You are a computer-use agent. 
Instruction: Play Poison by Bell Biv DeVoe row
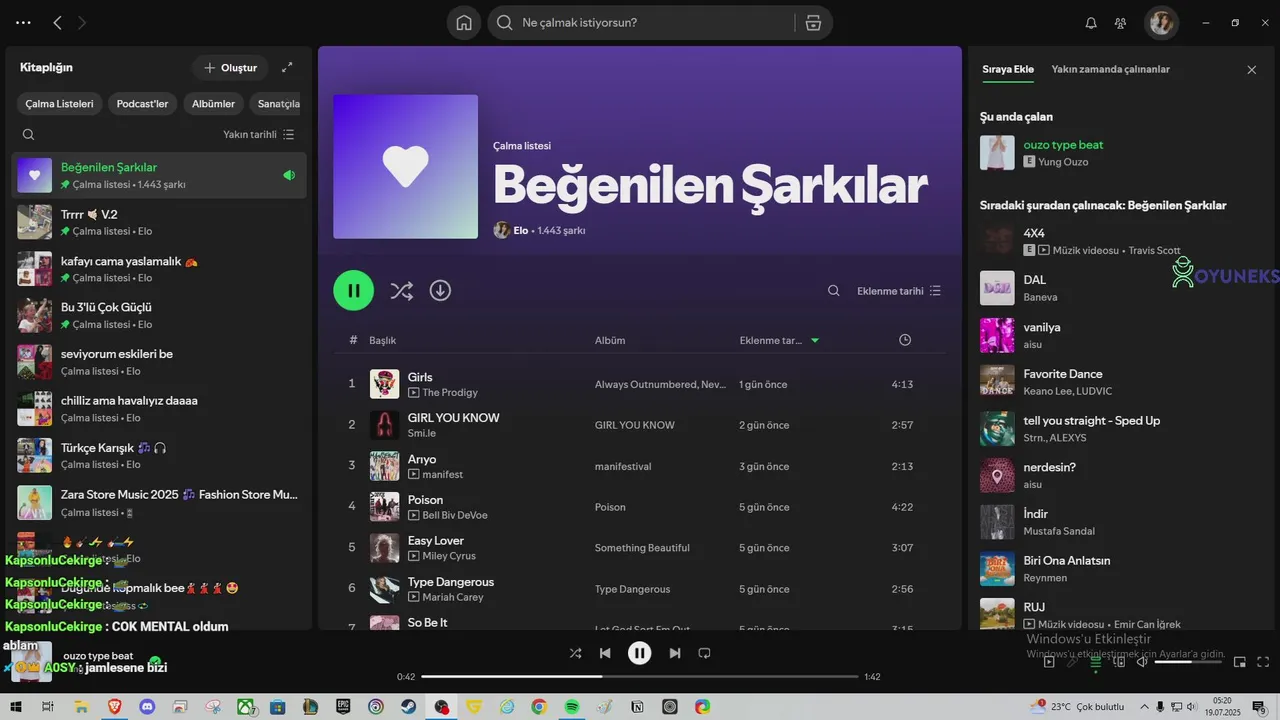click(640, 506)
